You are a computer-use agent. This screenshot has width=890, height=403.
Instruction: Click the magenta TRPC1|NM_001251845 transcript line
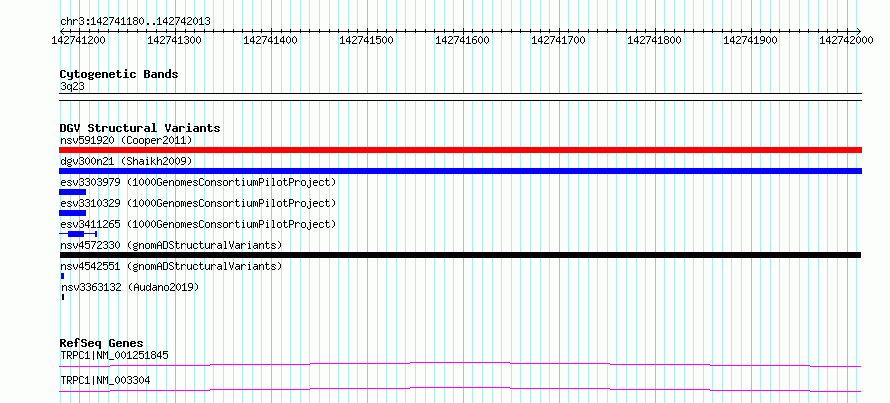[460, 364]
